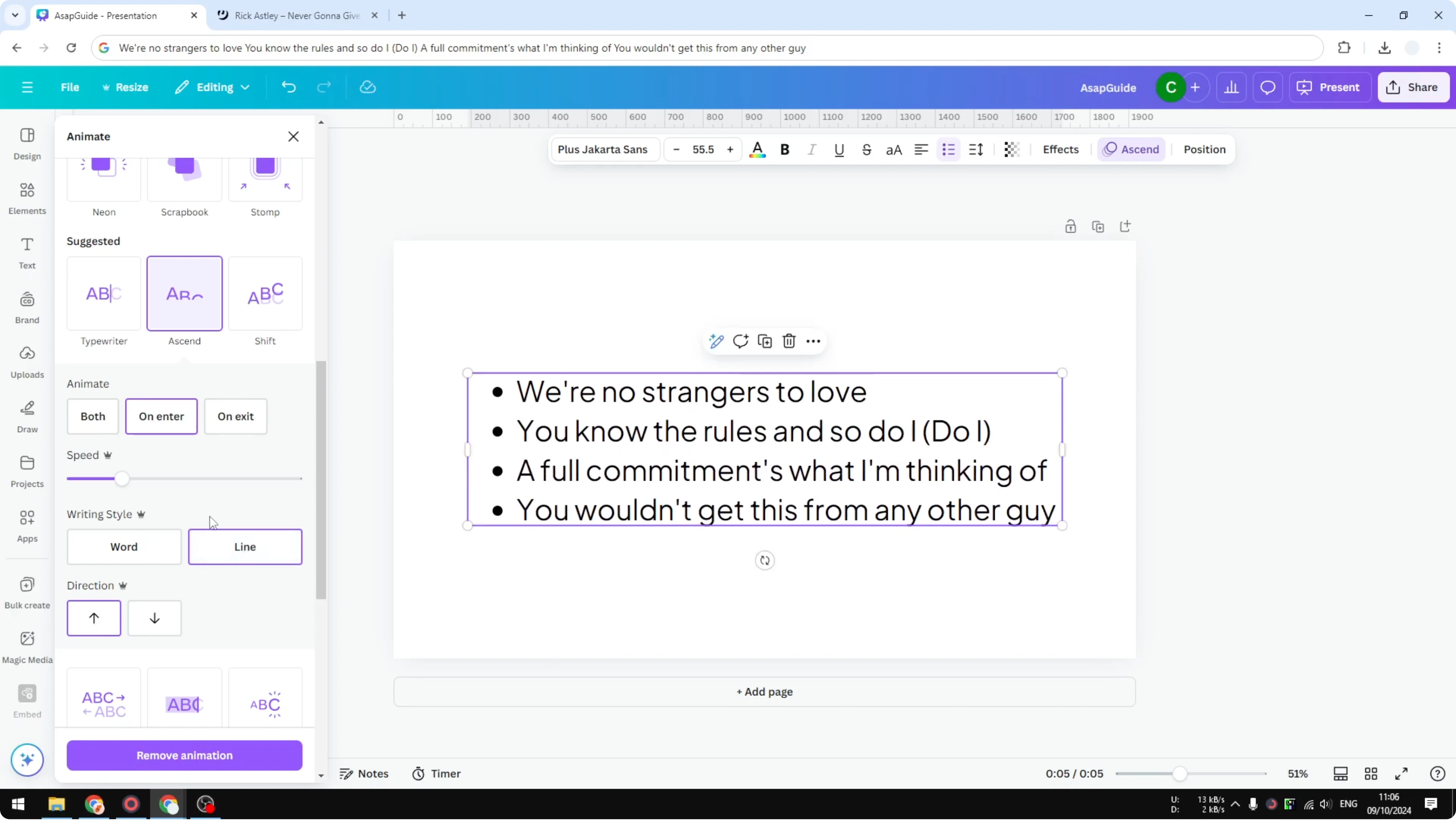Open the File menu
The image size is (1456, 820).
coord(70,87)
